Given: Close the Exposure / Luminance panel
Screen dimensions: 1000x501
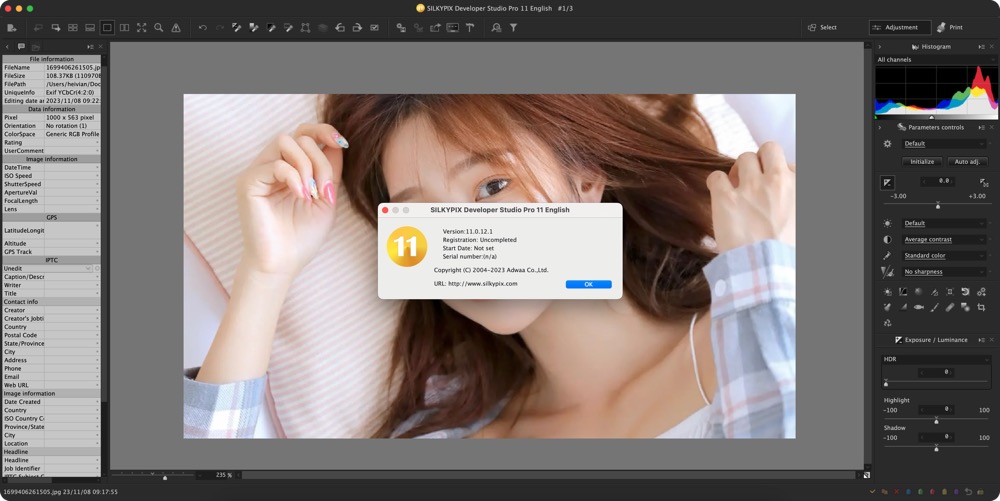Looking at the screenshot, I should 992,340.
